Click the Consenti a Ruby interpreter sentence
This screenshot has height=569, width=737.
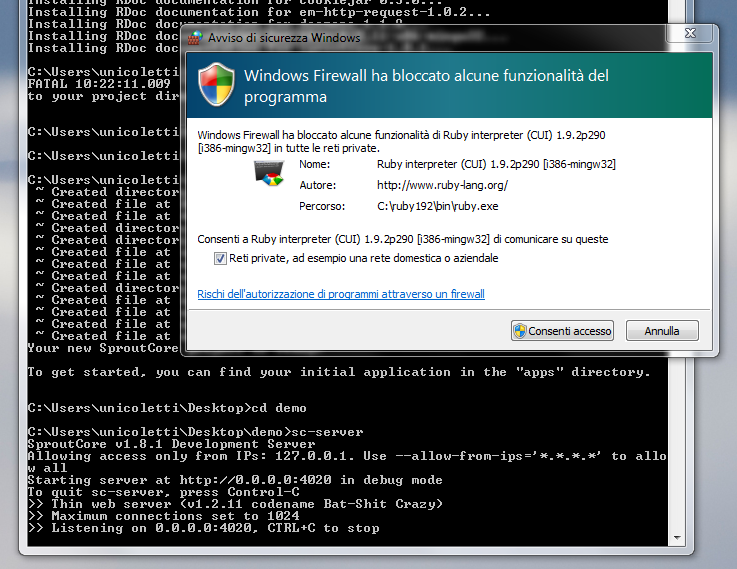[403, 239]
